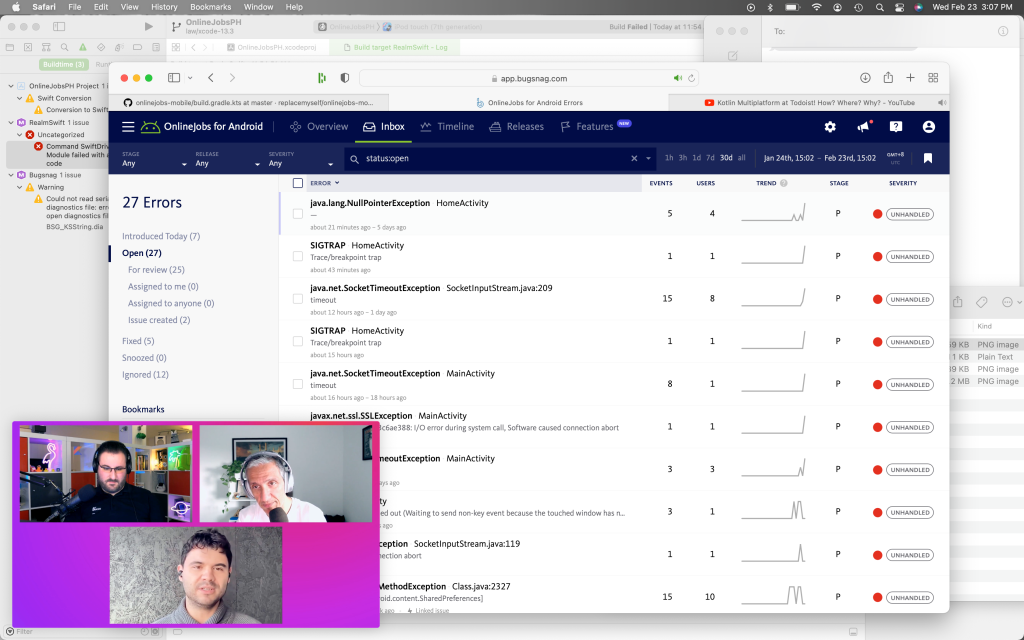Image resolution: width=1024 pixels, height=640 pixels.
Task: Open the user account profile icon
Action: (929, 127)
